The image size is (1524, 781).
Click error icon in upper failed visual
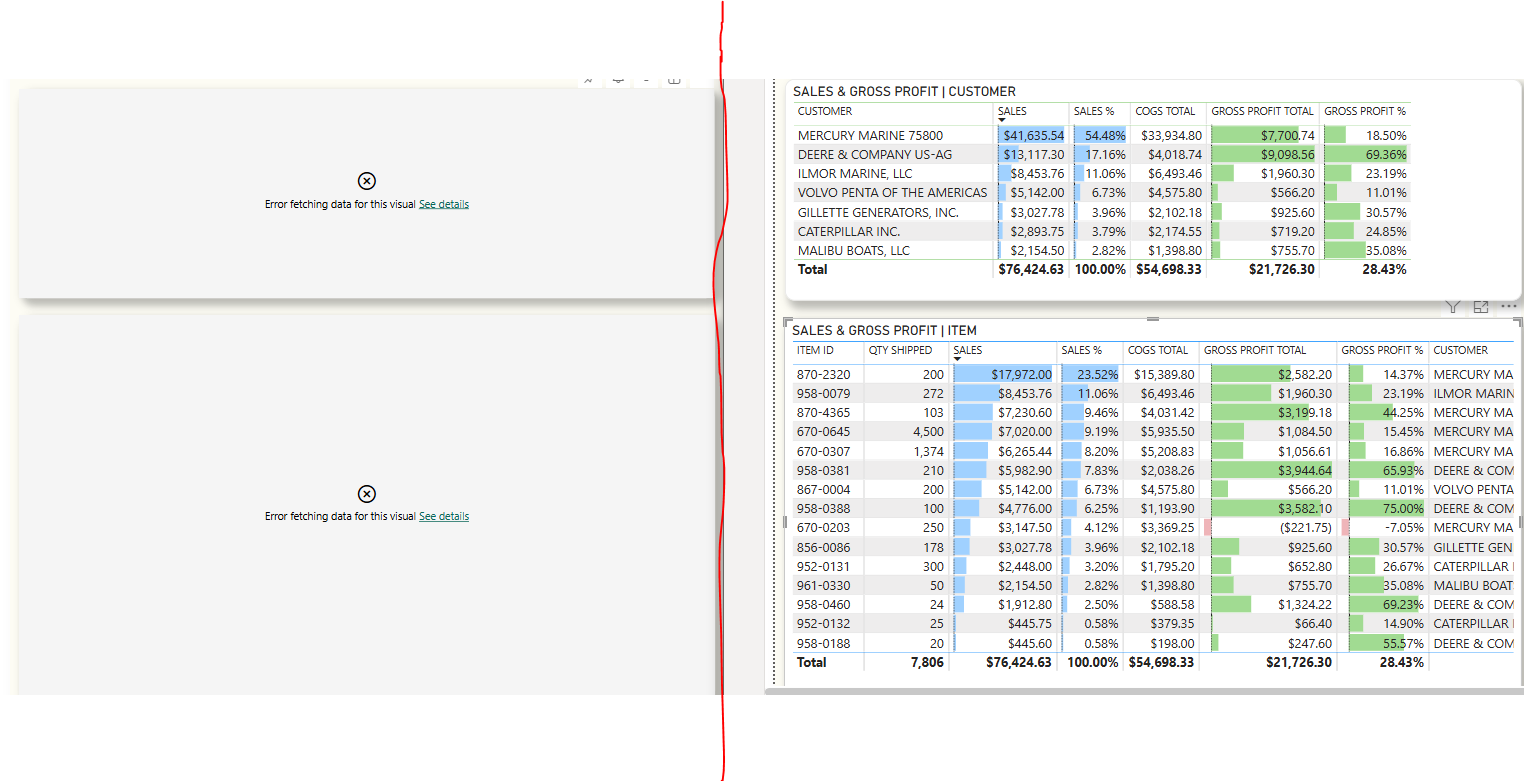point(366,181)
